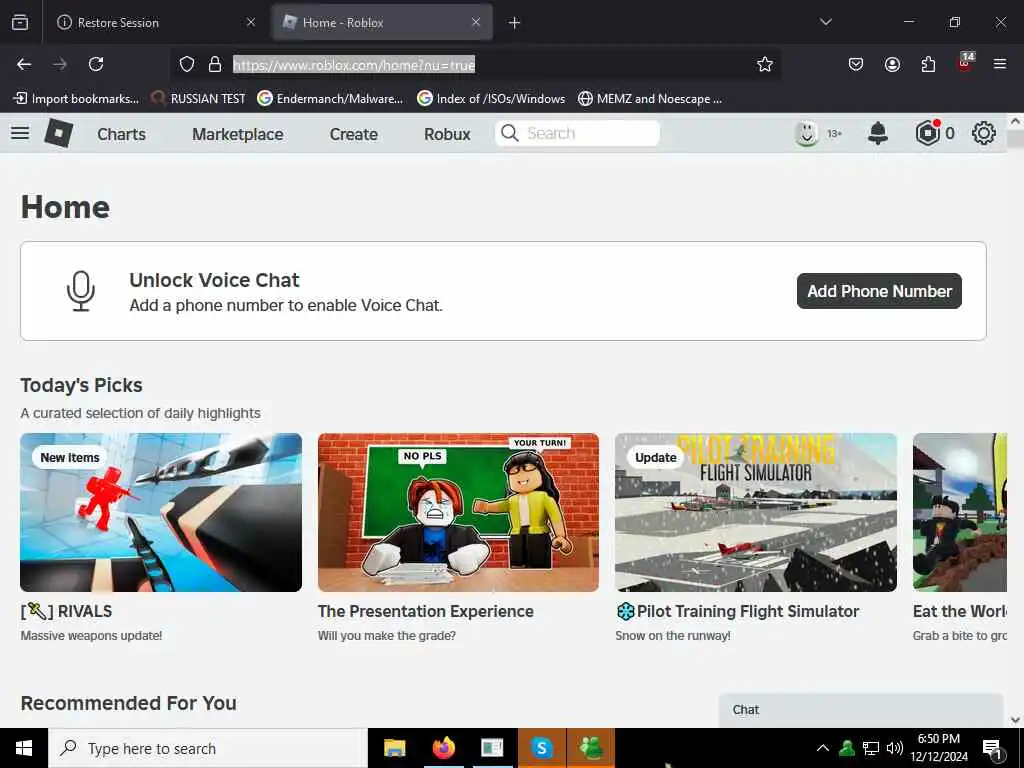Open the Robux navigation item
1024x768 pixels.
click(x=447, y=134)
